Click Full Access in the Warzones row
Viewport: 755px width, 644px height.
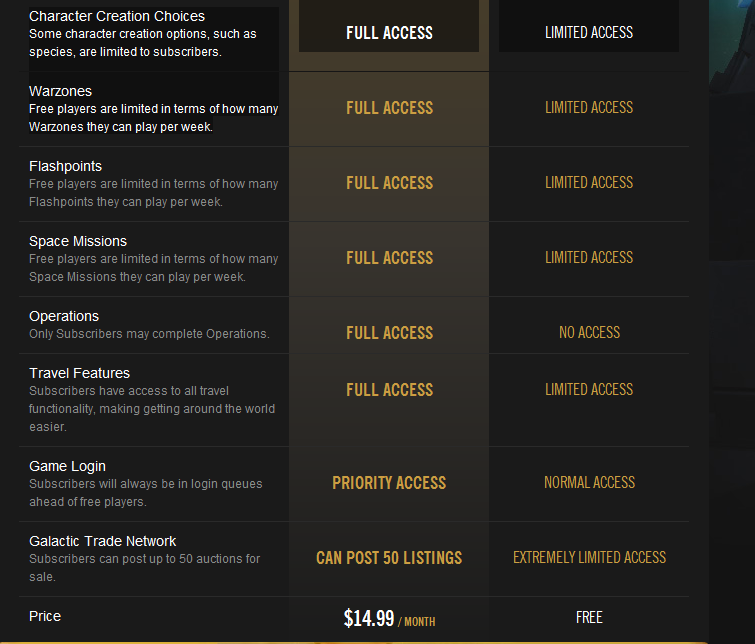389,108
